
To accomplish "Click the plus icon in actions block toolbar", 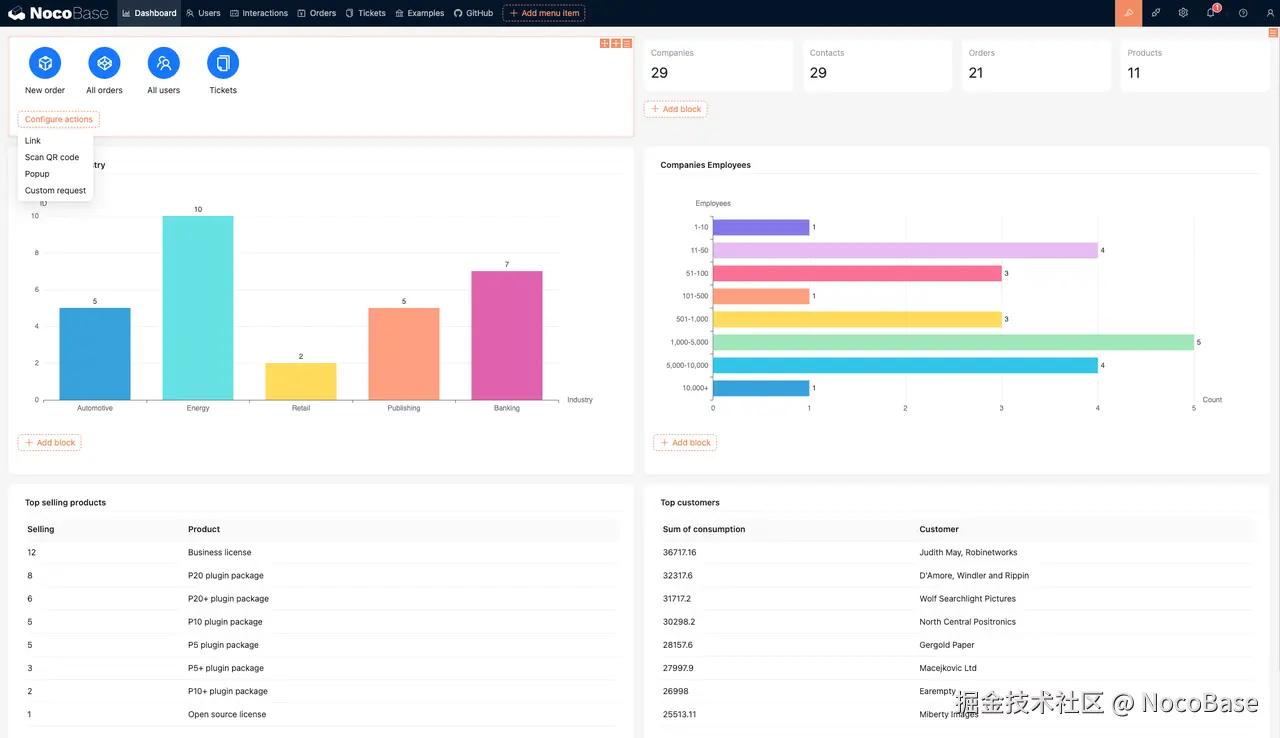I will click(x=616, y=43).
